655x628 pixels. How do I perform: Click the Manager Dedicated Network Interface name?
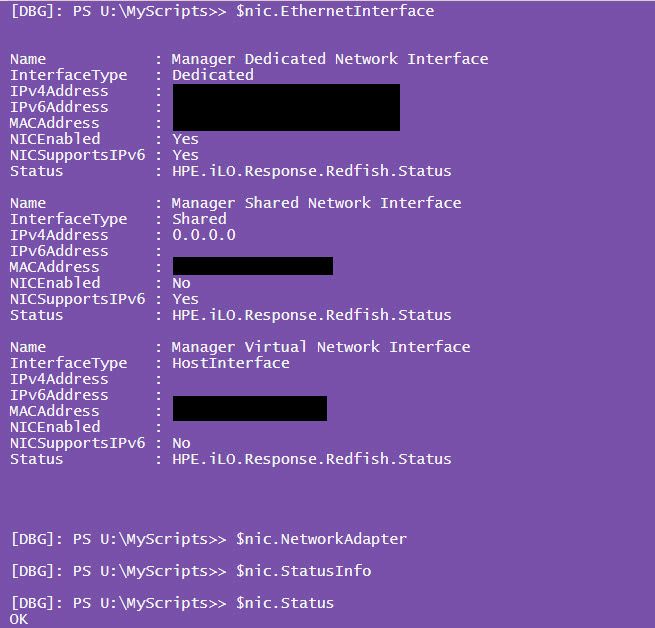[x=330, y=59]
